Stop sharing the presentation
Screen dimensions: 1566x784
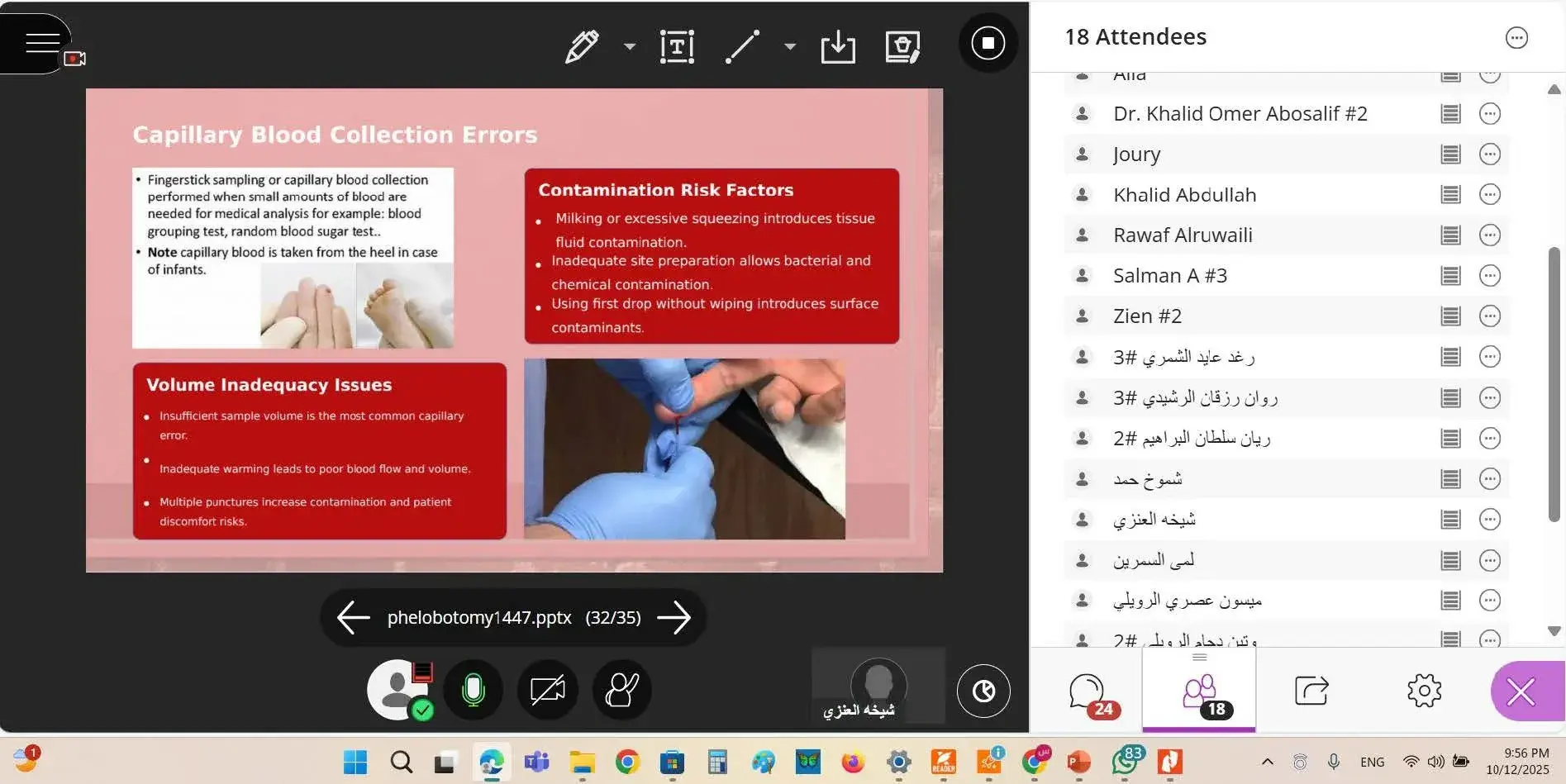(988, 43)
